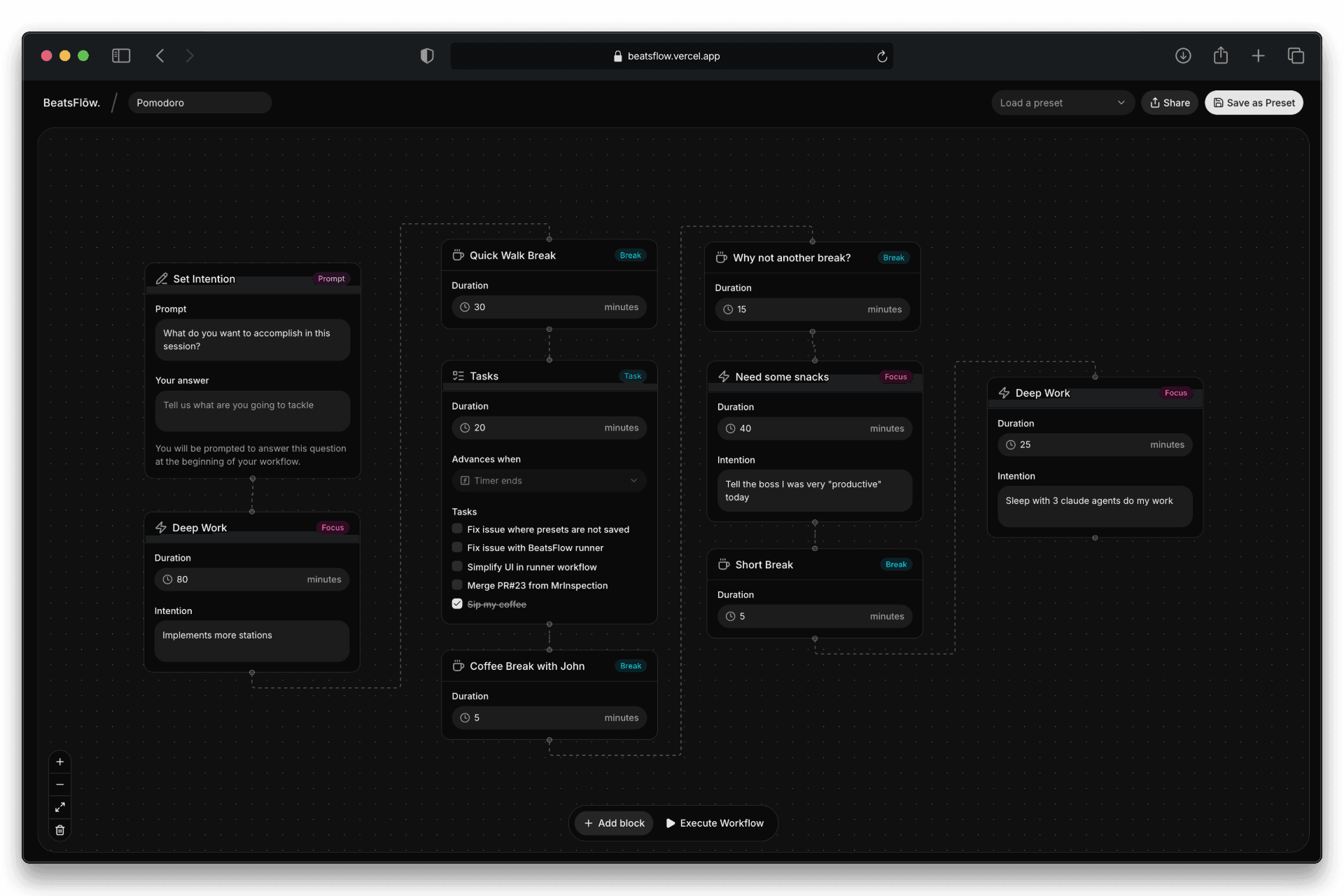The image size is (1344, 896).
Task: Click the lightning icon on Need some snacks
Action: point(724,377)
